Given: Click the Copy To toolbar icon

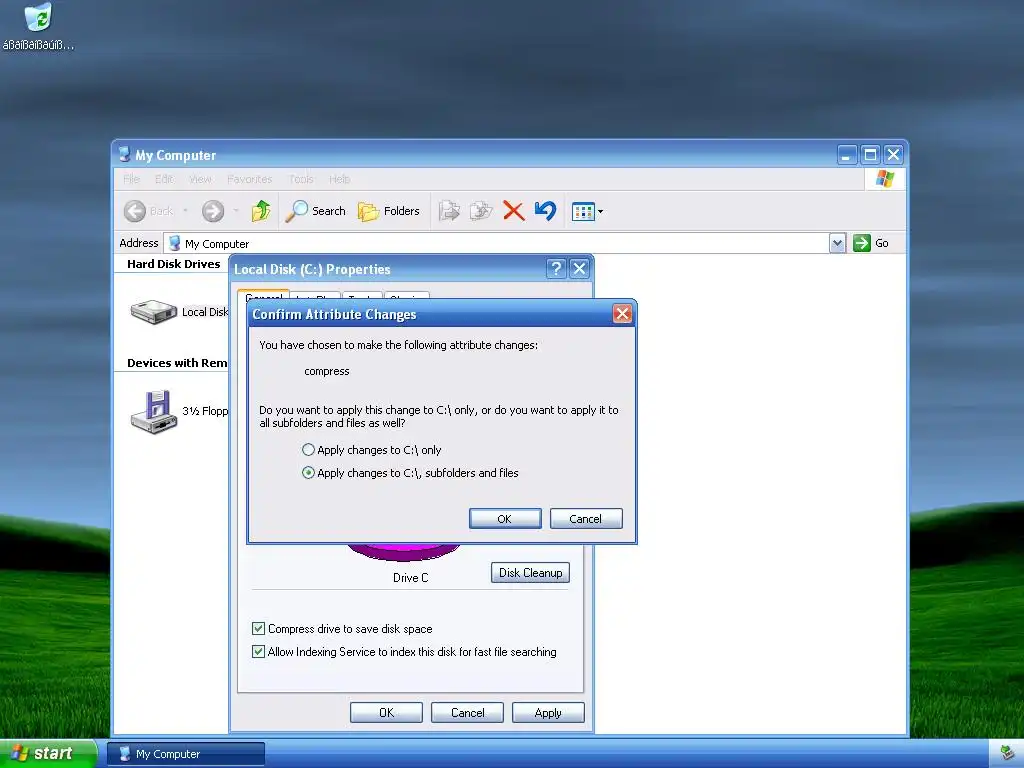Looking at the screenshot, I should pyautogui.click(x=481, y=211).
